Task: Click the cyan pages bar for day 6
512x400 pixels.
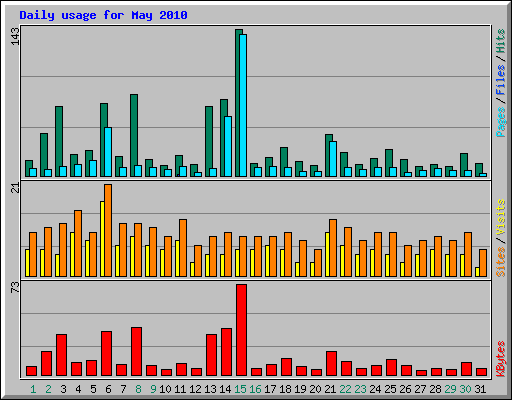Action: (x=108, y=152)
